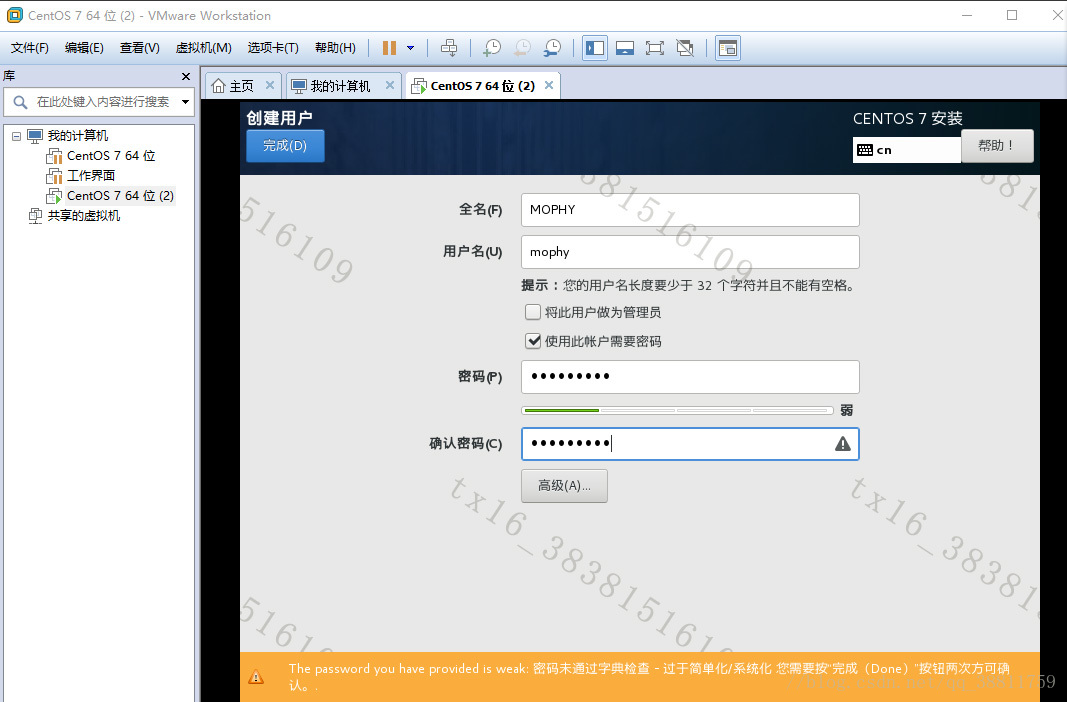Click the send Ctrl+Alt+Del toolbar icon

pyautogui.click(x=449, y=48)
